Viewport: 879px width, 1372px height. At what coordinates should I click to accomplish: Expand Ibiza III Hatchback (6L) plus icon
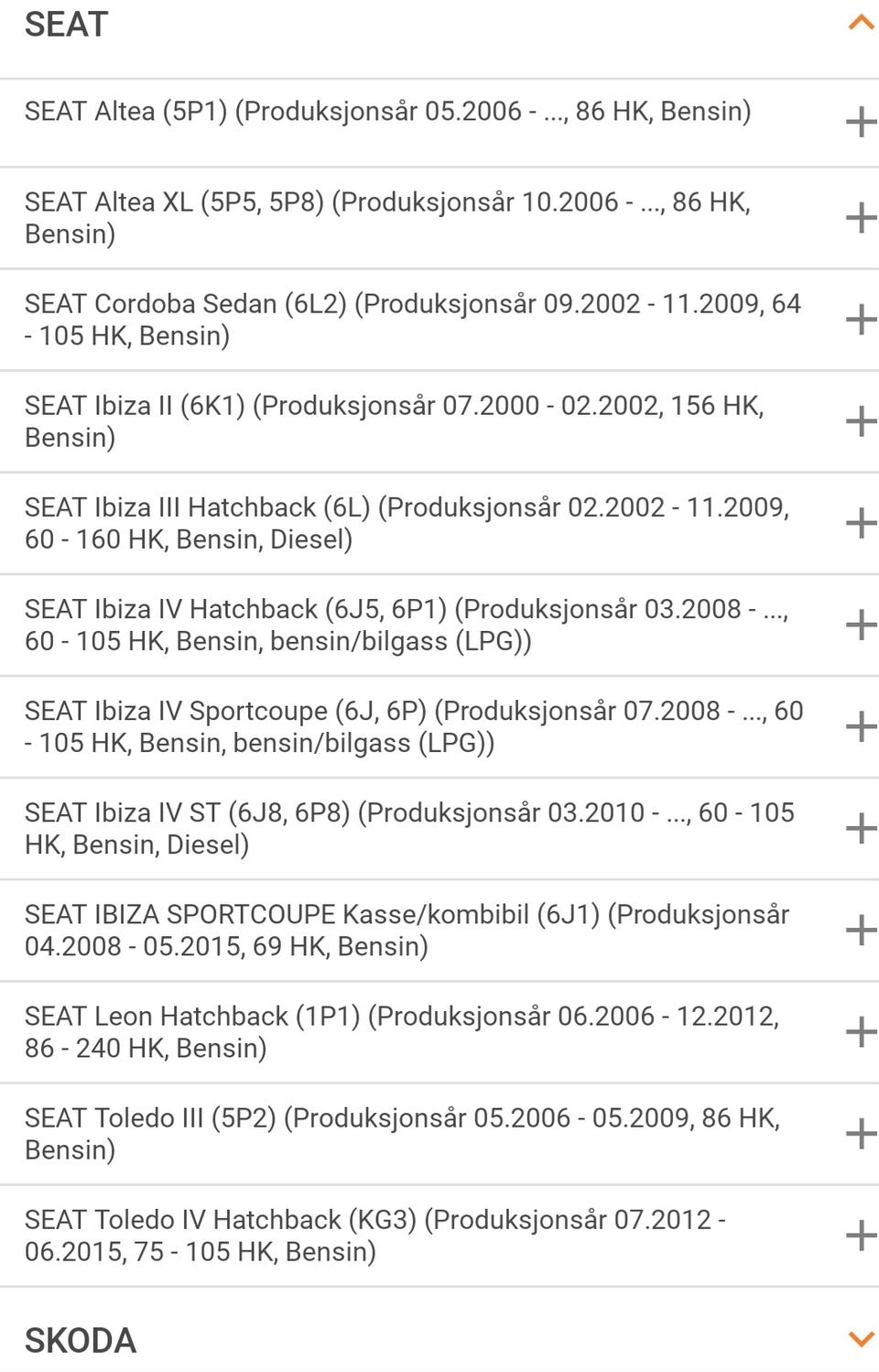click(860, 523)
